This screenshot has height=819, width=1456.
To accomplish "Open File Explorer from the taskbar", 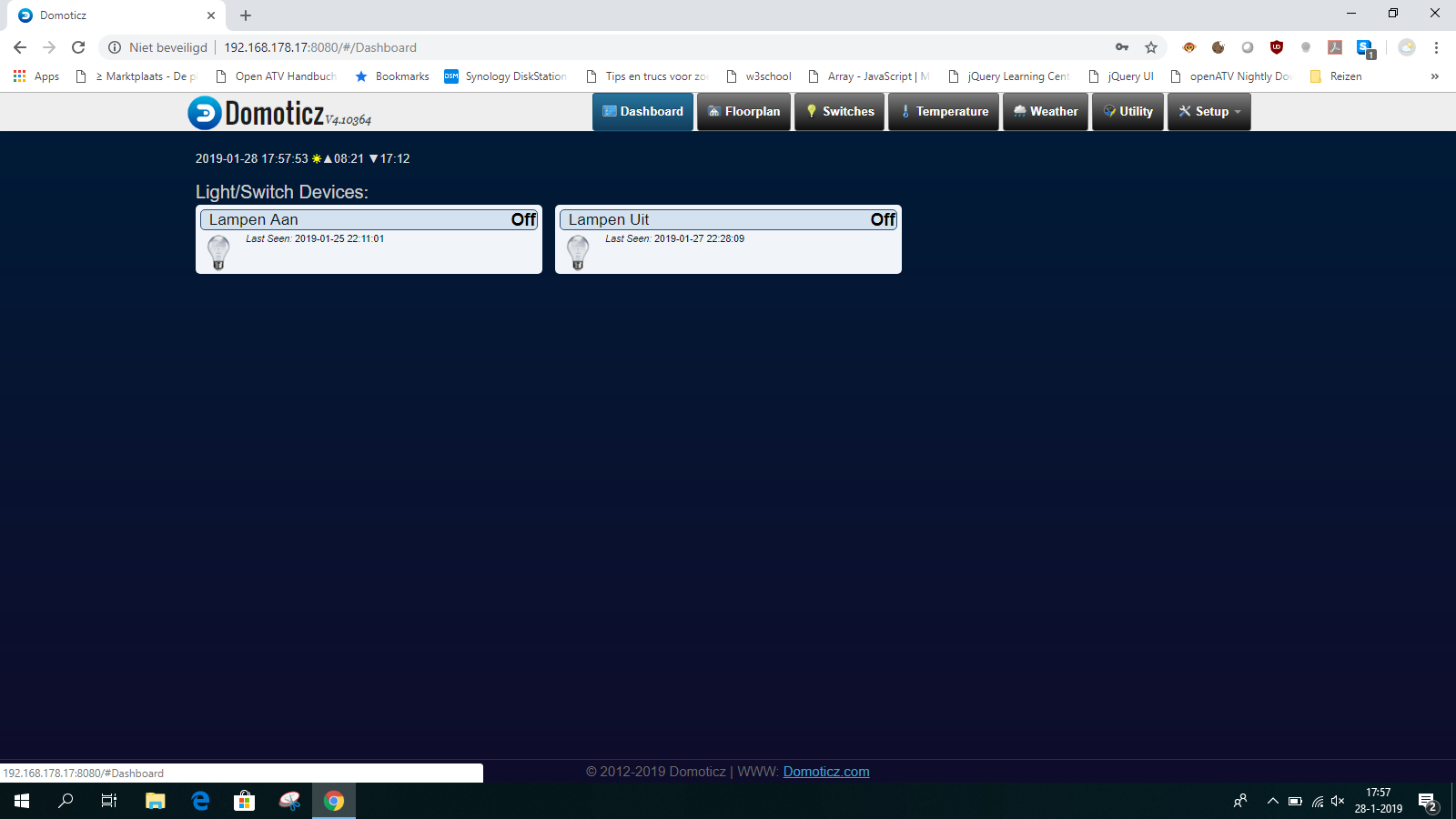I will [x=156, y=801].
